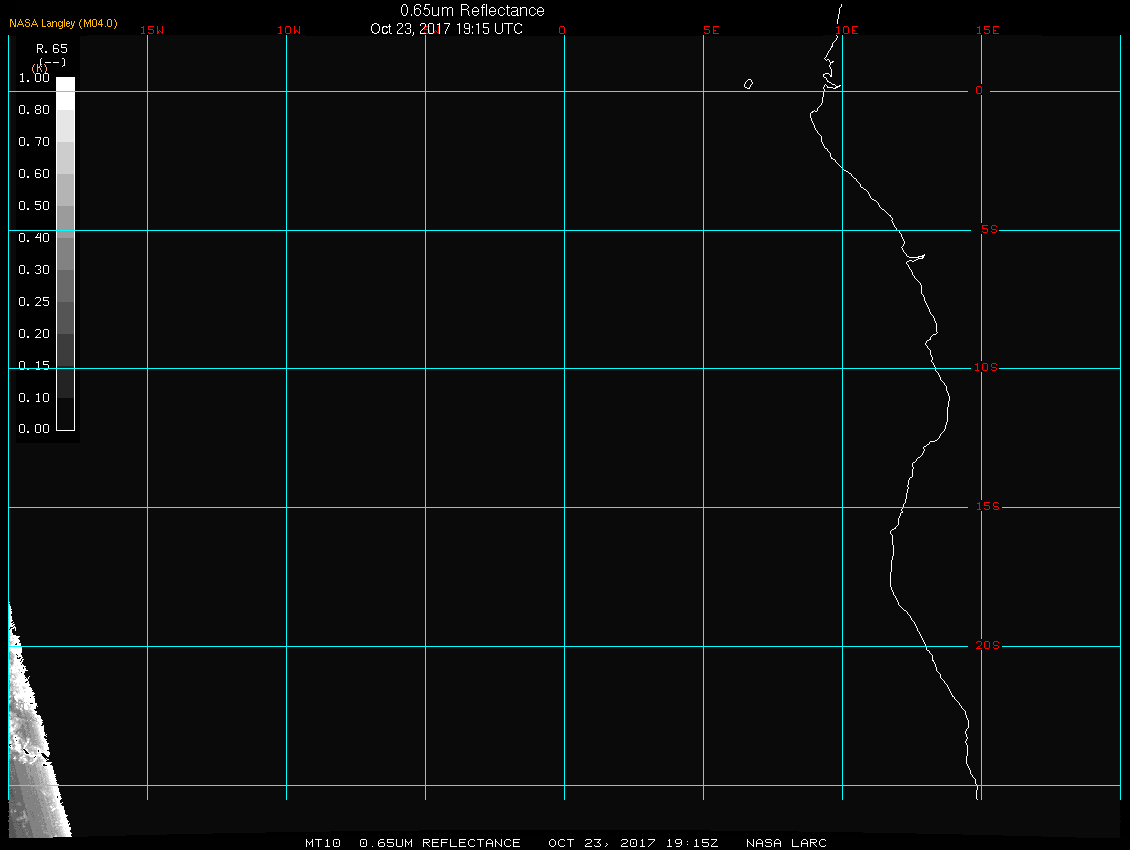Image resolution: width=1130 pixels, height=850 pixels.
Task: Click the 5S latitude label
Action: coord(989,229)
